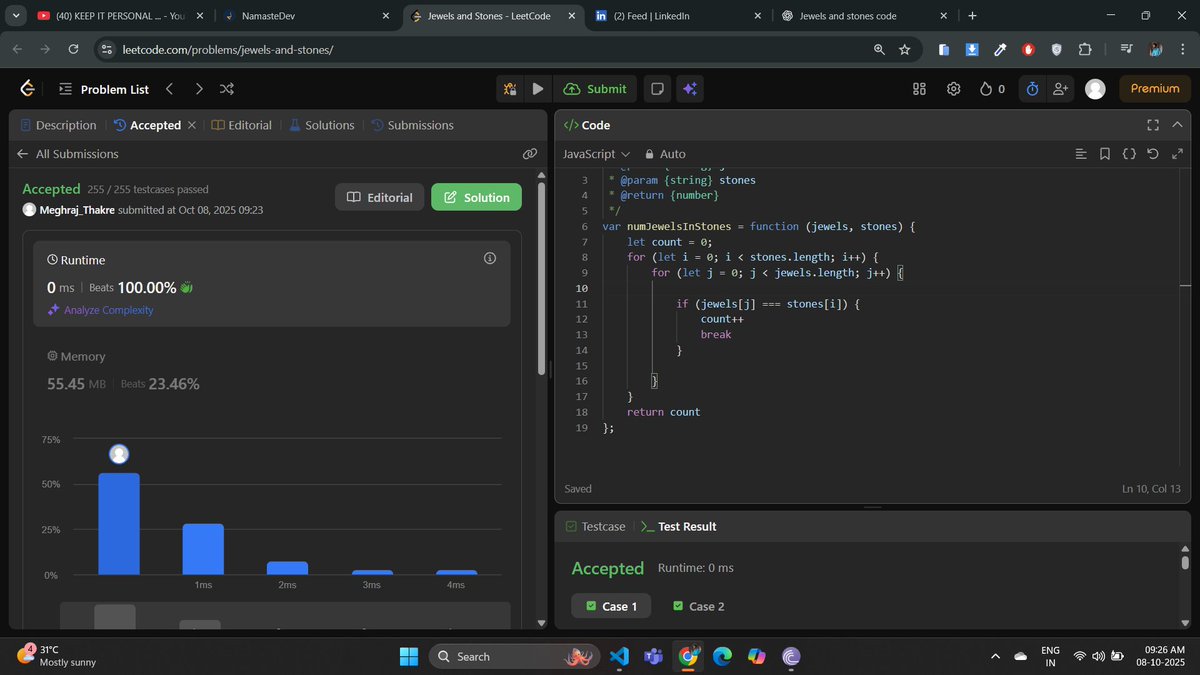Click the format code lines icon

1080,154
